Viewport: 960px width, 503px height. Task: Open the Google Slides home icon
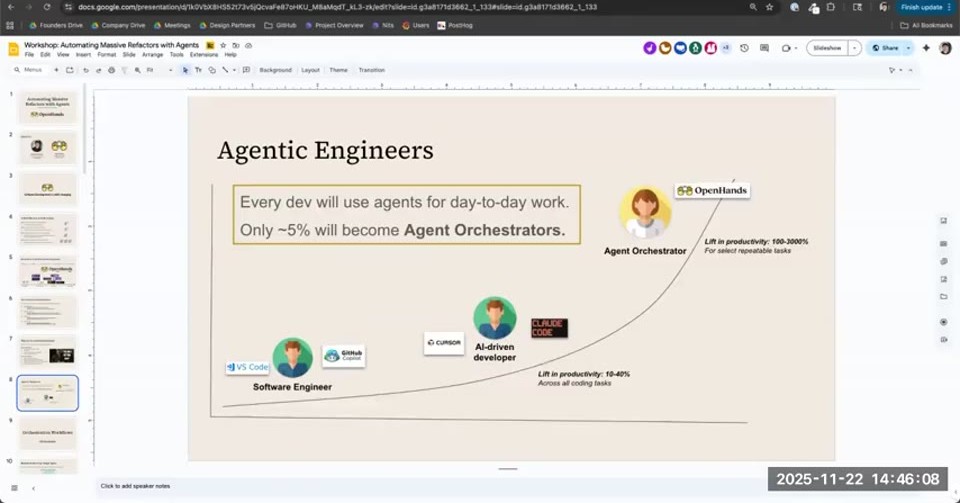coord(13,49)
